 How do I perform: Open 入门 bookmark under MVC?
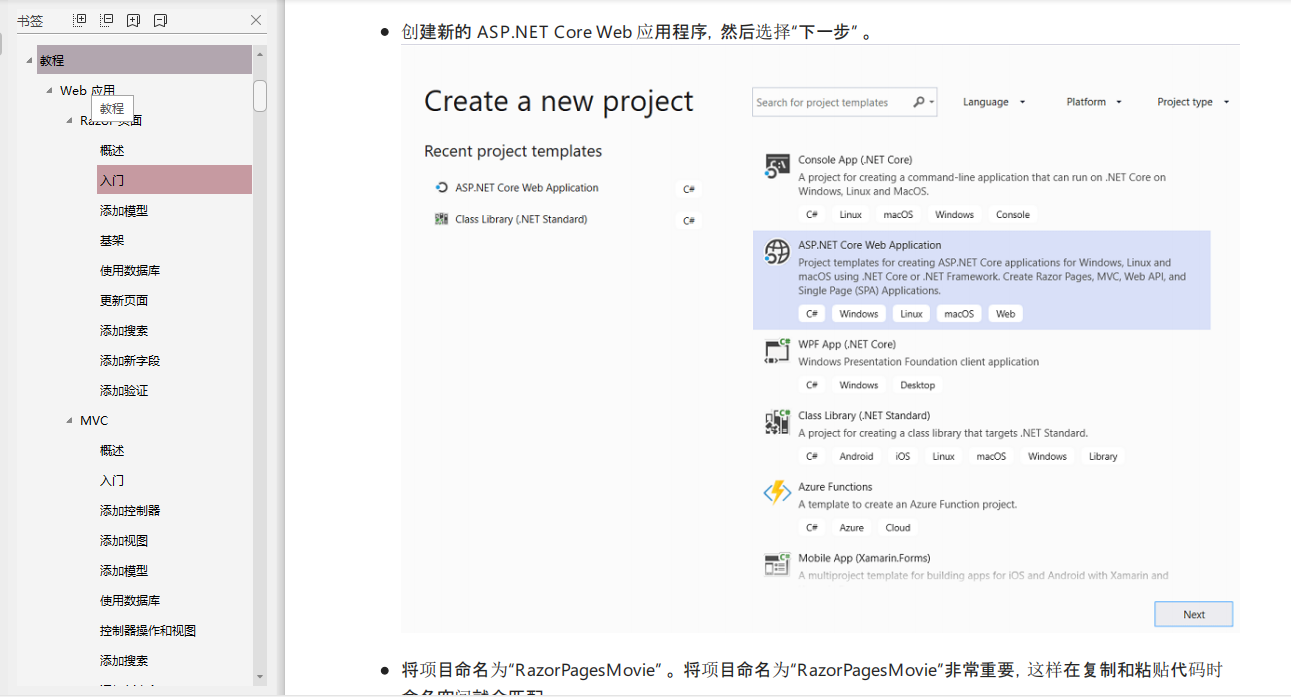pos(112,480)
